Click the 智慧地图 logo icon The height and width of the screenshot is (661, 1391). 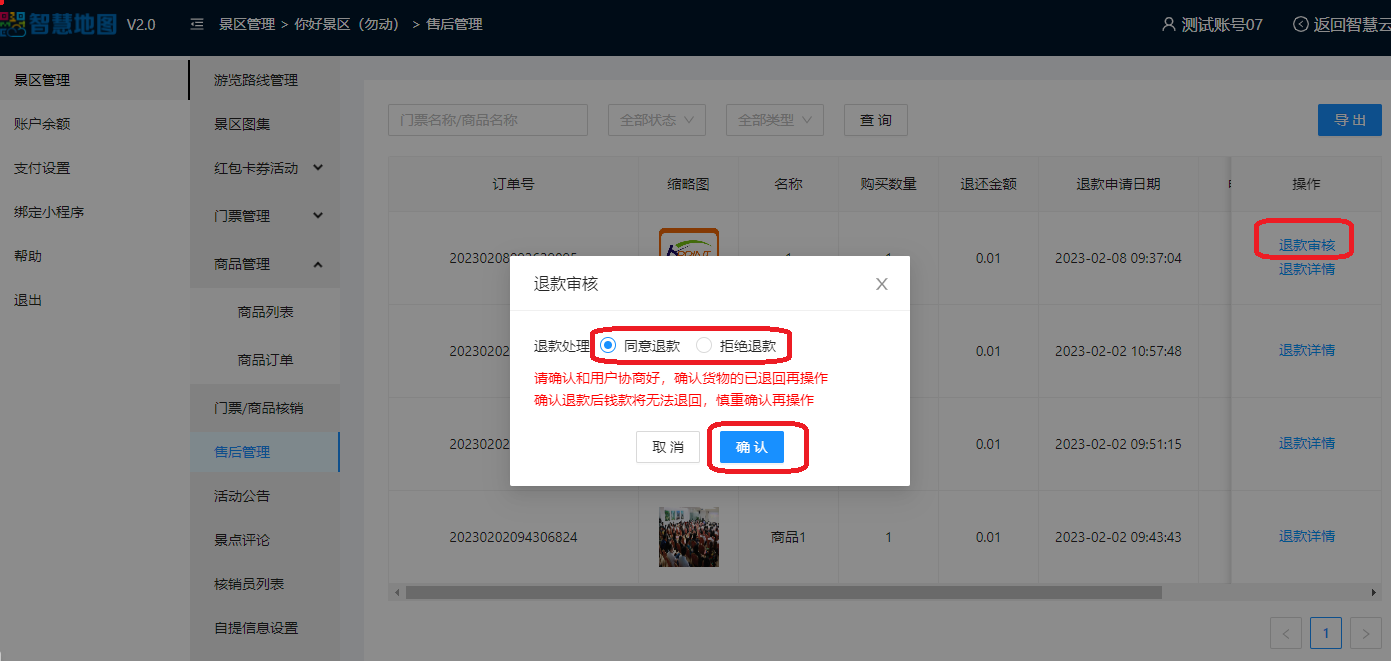click(12, 24)
